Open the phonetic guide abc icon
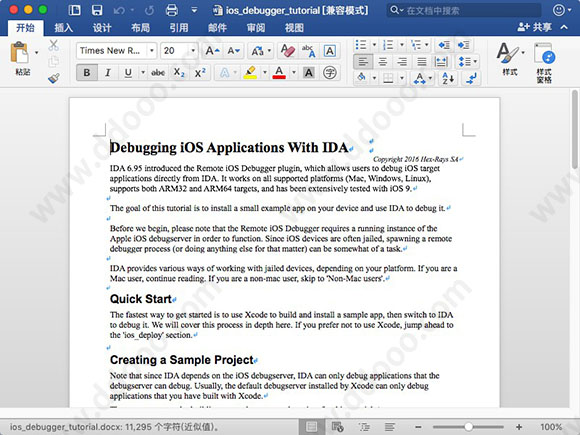 [308, 51]
